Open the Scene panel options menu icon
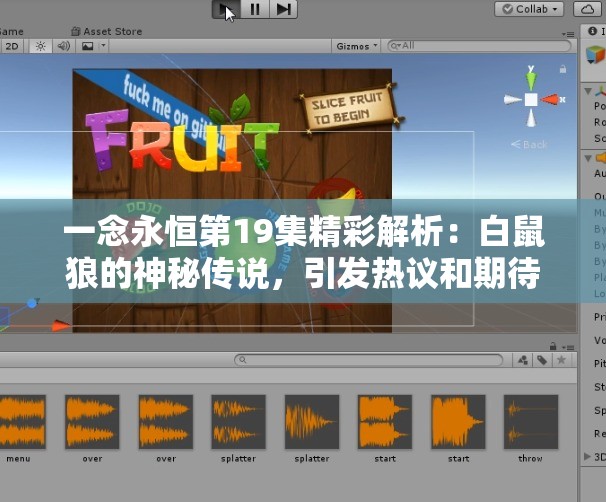The height and width of the screenshot is (502, 606). 568,34
